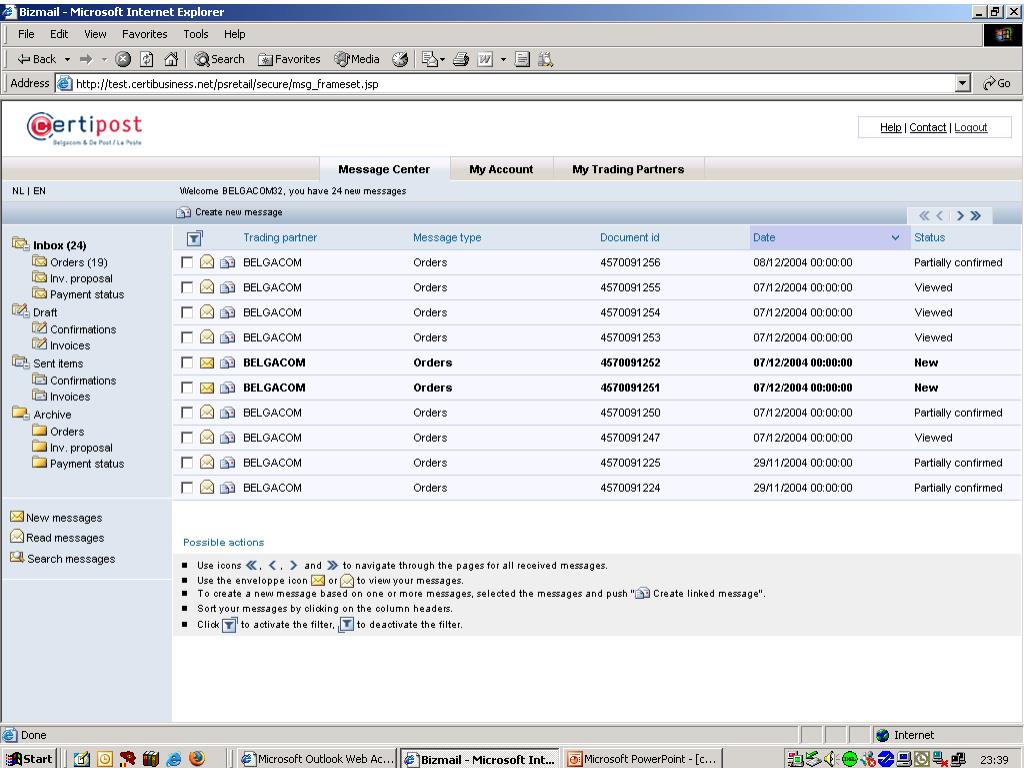Open the Mail toolbar dropdown
The width and height of the screenshot is (1024, 768).
(x=443, y=59)
